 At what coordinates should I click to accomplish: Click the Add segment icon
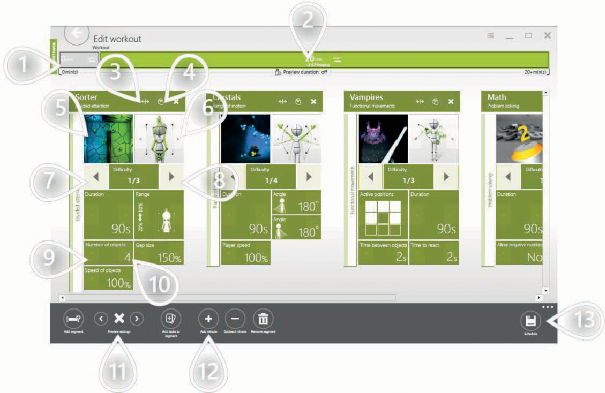click(73, 319)
